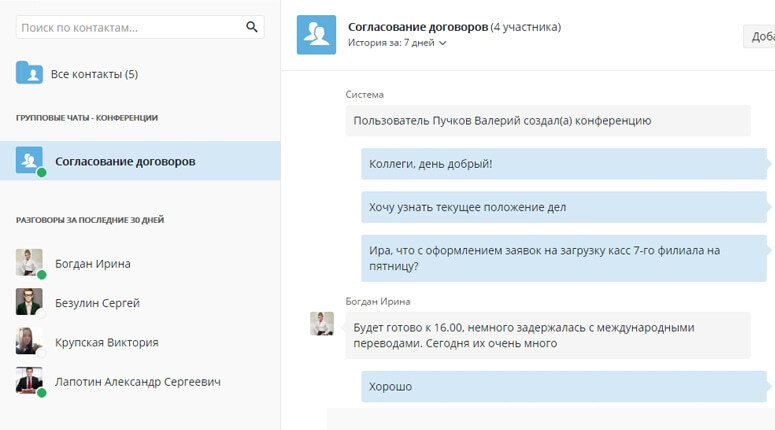Select contact Лапотин Александр Сергеевич
The width and height of the screenshot is (775, 430).
click(138, 382)
